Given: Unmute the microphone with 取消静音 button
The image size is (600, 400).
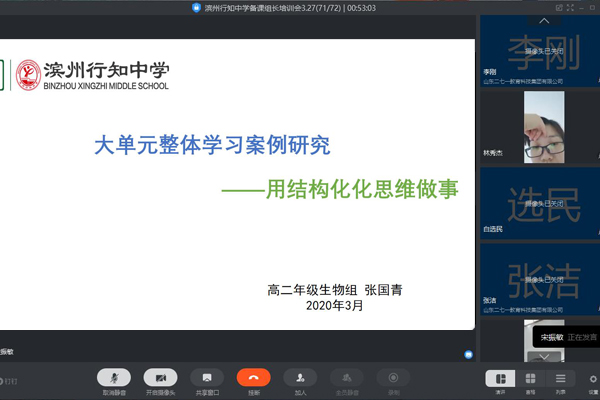Looking at the screenshot, I should click(114, 378).
